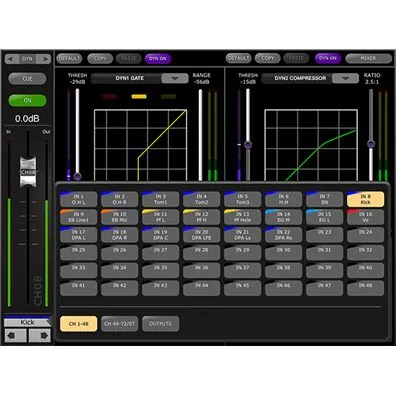Click DEFAULT for the DYN2 compressor
Viewport: 396px width, 396px height.
[238, 58]
